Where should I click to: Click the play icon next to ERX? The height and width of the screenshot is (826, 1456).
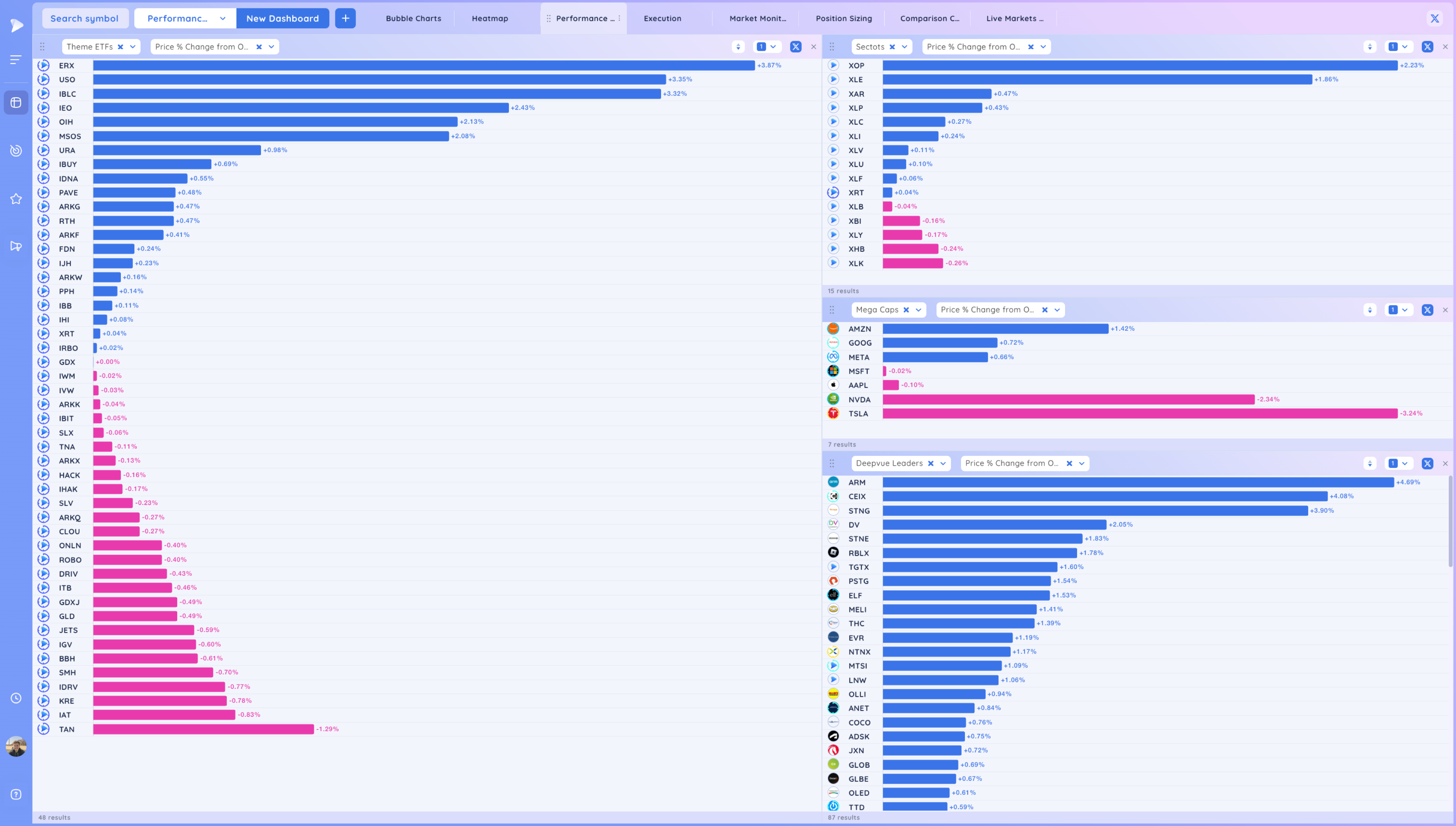coord(44,65)
